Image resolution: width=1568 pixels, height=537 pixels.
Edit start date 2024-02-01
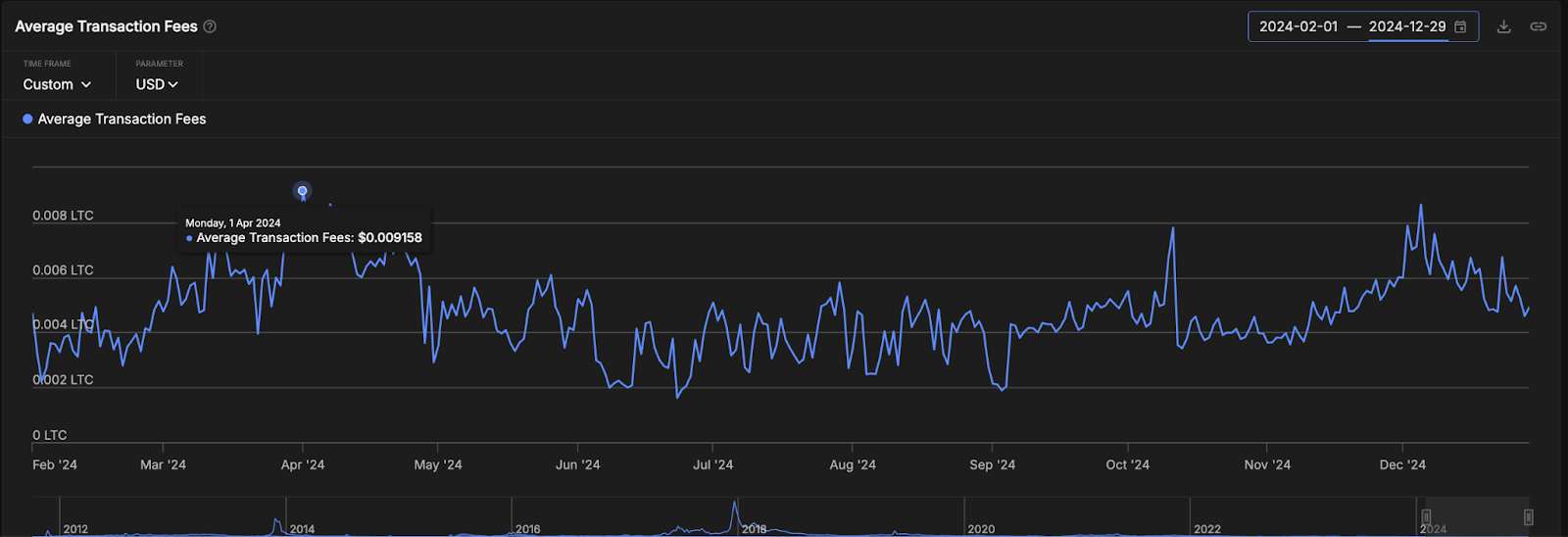[x=1298, y=26]
